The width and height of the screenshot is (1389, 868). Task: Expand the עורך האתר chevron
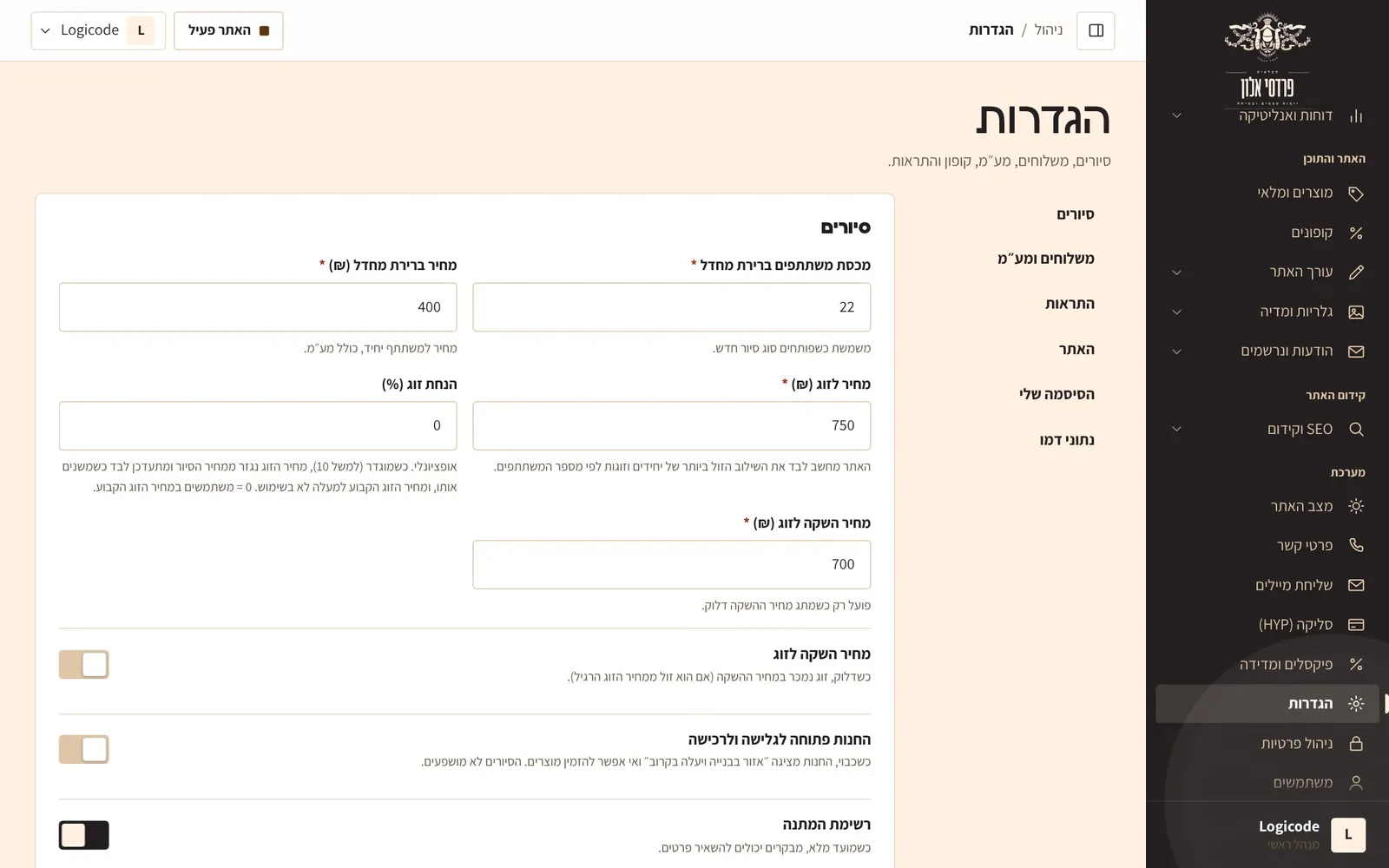(1176, 273)
